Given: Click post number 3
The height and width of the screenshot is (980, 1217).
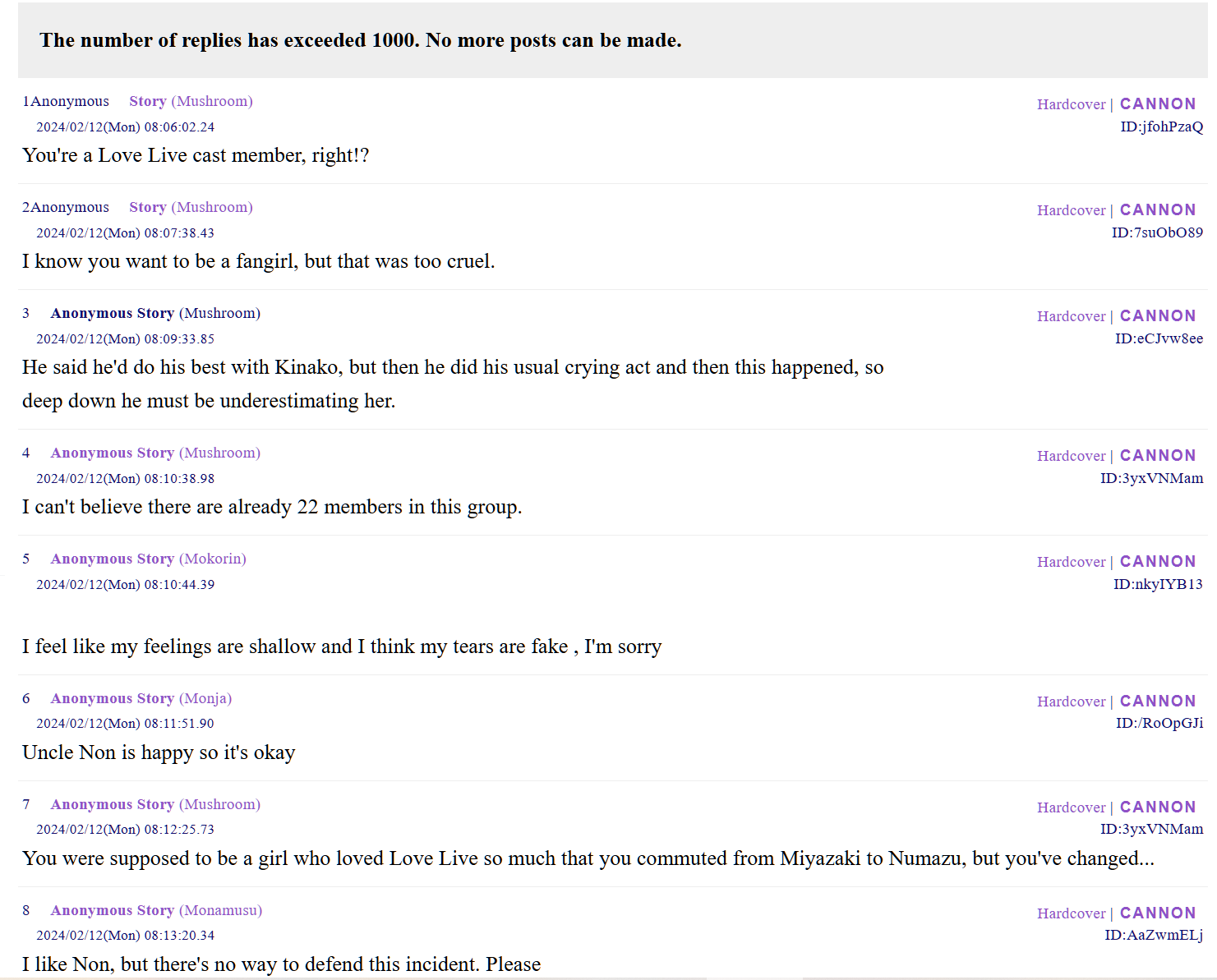Looking at the screenshot, I should pos(26,313).
